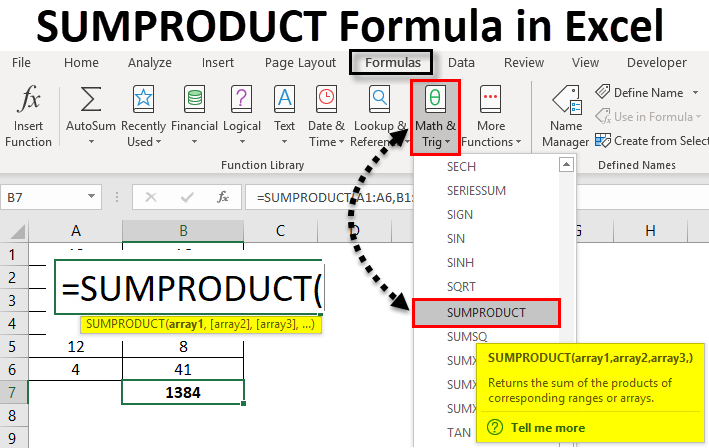Open the Insert Function dialog icon
Viewport: 709px width, 448px height.
tap(29, 99)
